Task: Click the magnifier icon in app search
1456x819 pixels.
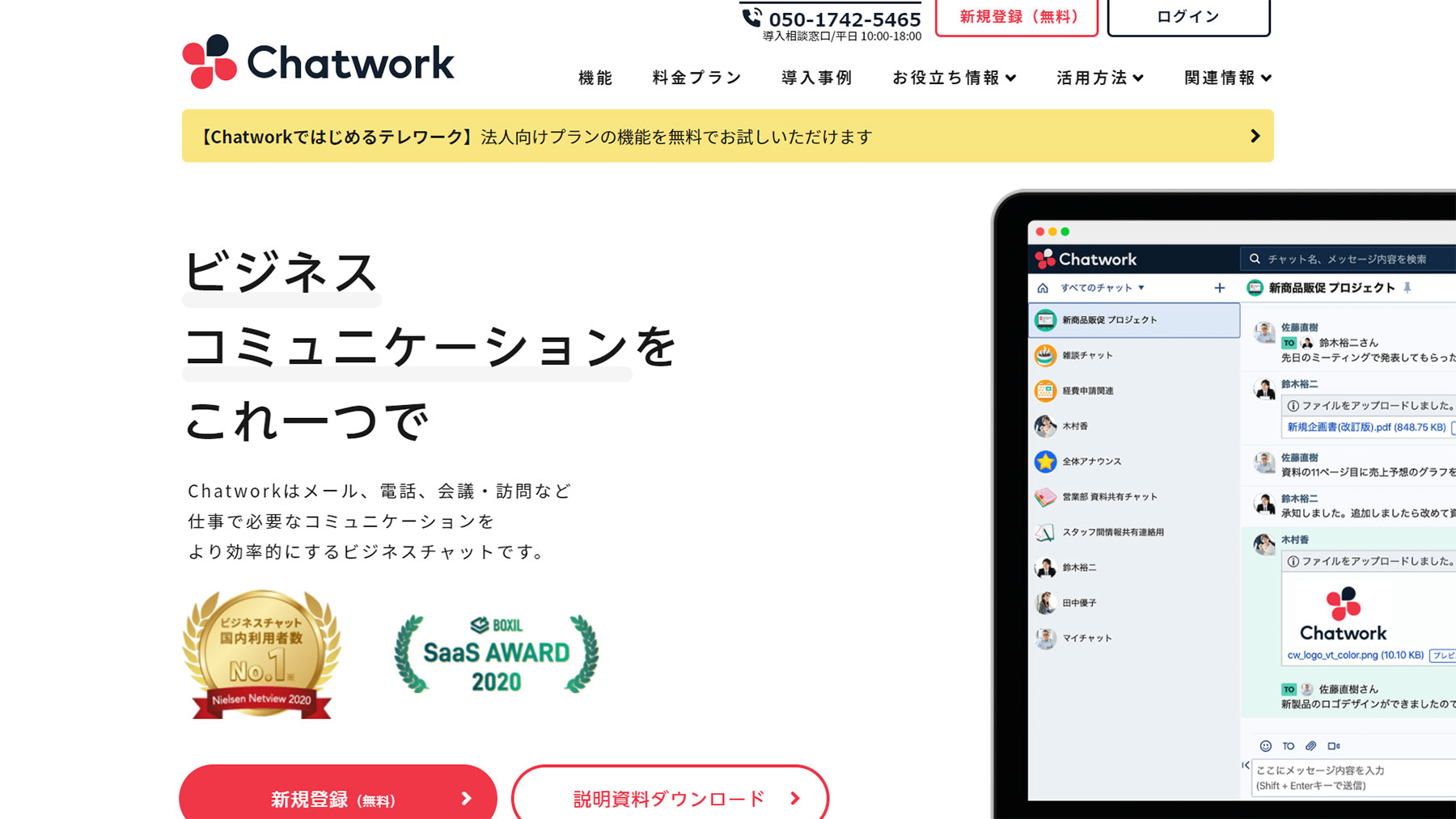Action: 1255,259
